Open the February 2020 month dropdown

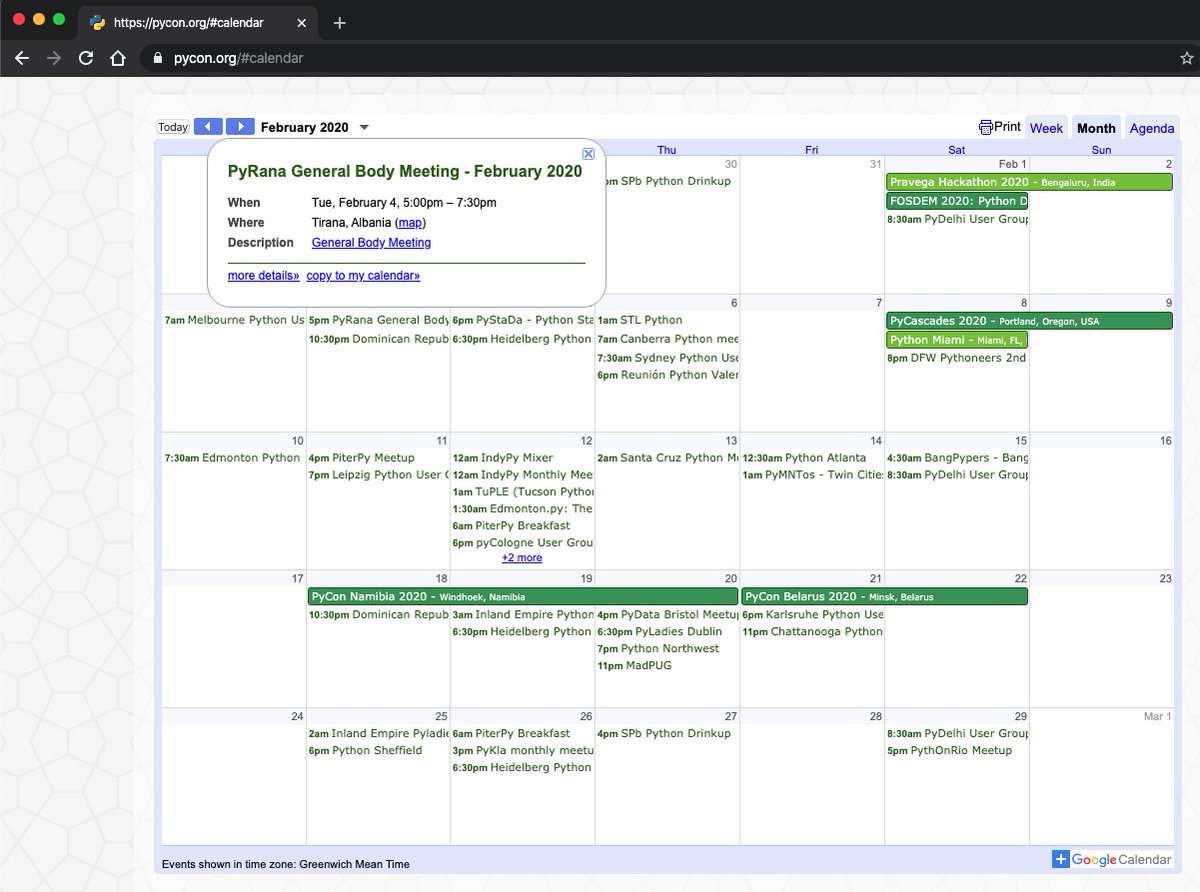coord(364,127)
